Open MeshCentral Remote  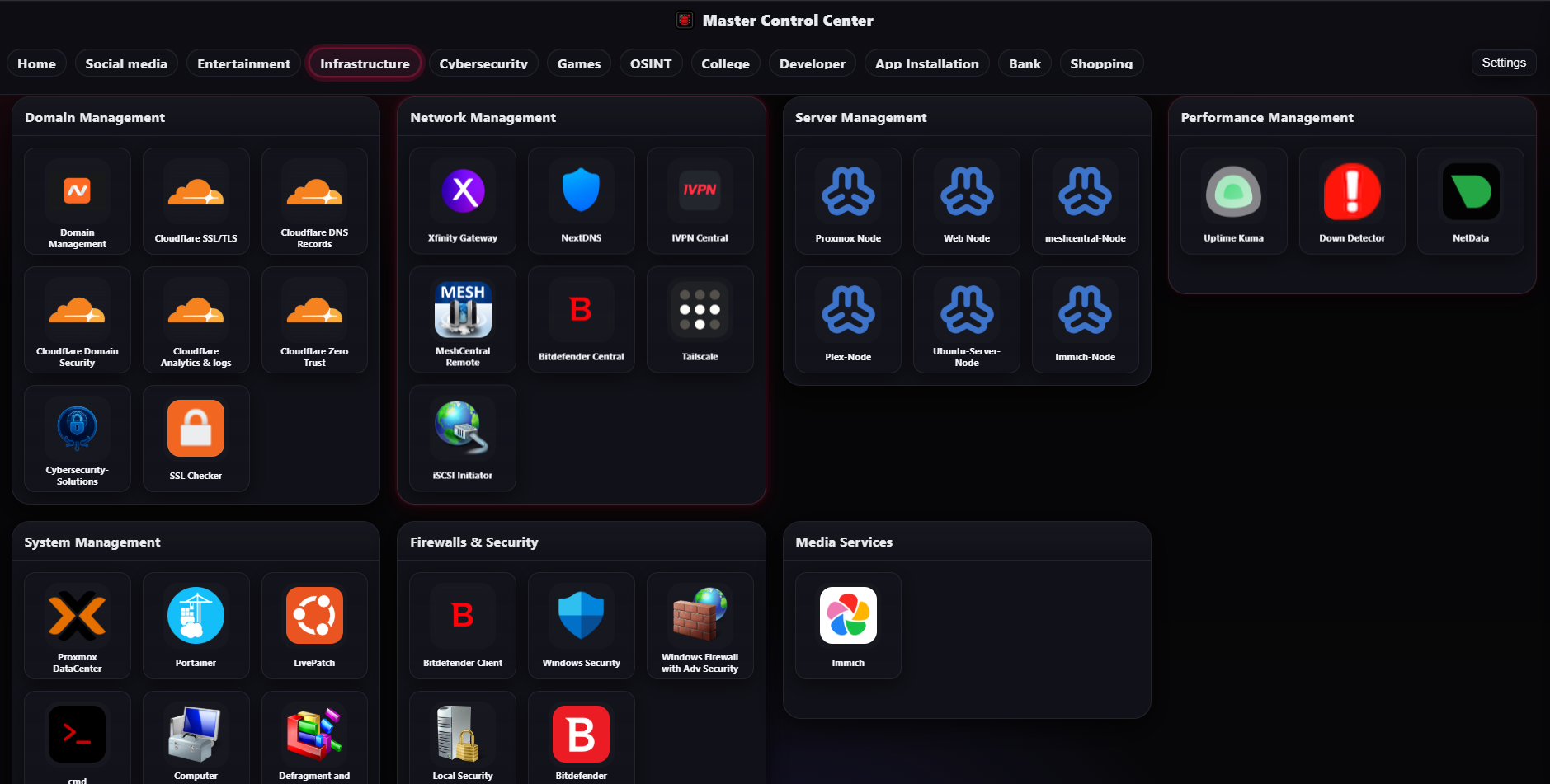463,320
